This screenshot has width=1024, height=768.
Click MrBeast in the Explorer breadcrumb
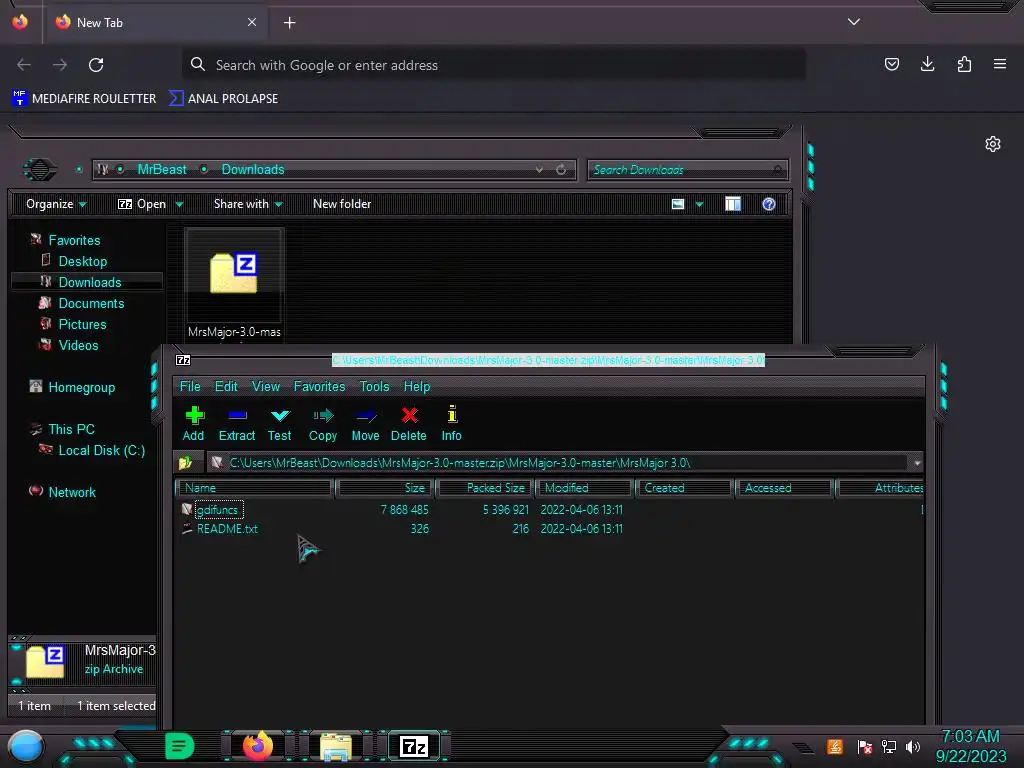[162, 170]
